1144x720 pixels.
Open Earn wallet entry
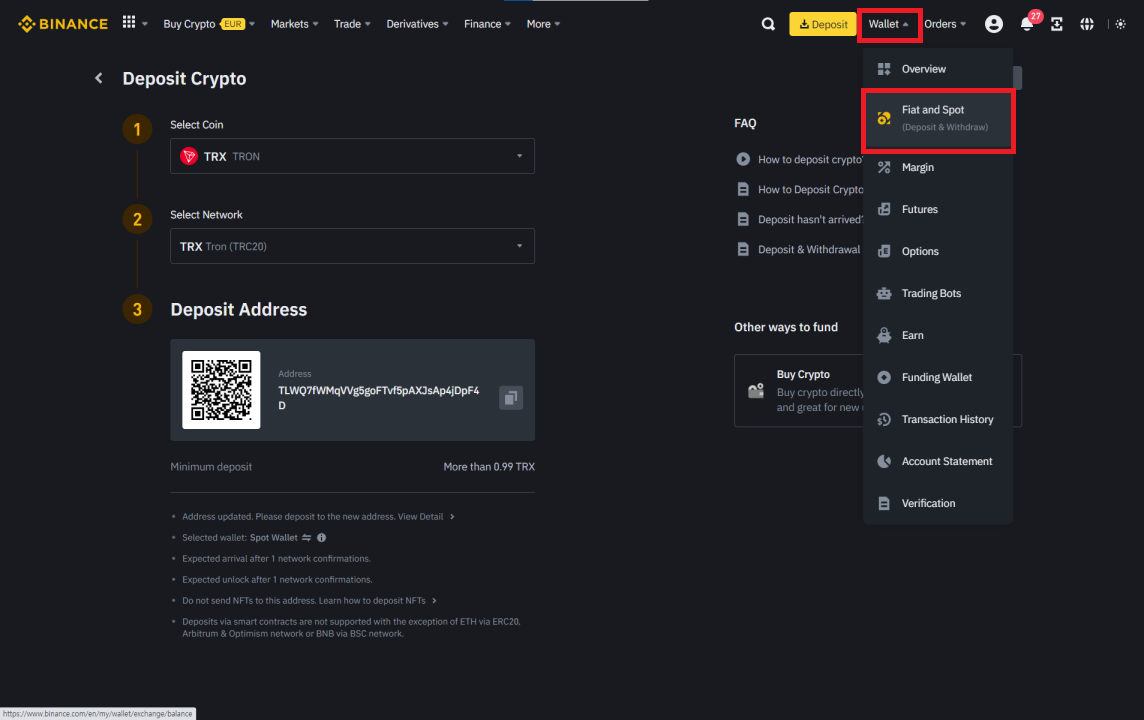click(938, 336)
